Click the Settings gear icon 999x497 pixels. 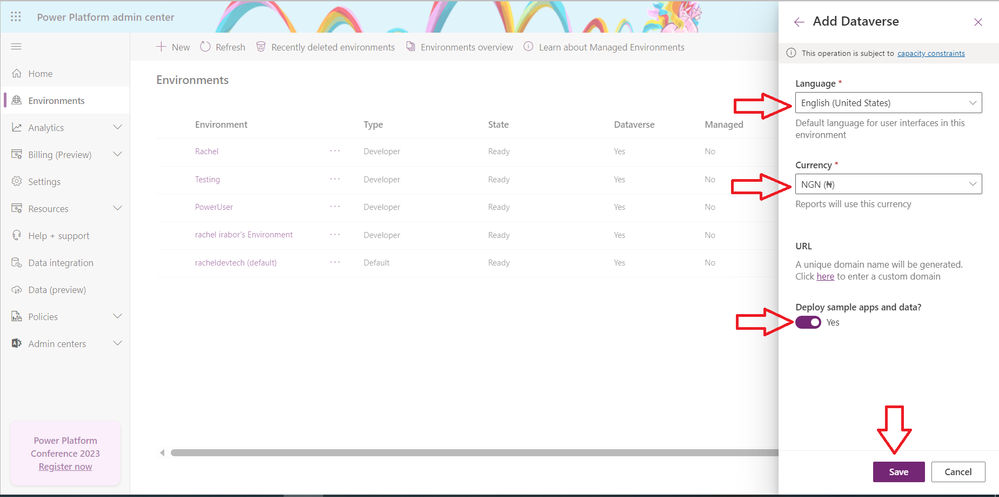[x=17, y=182]
